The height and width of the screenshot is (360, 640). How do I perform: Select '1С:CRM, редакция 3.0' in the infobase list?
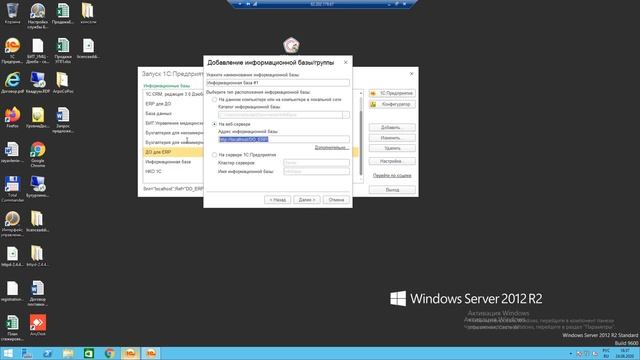click(173, 94)
